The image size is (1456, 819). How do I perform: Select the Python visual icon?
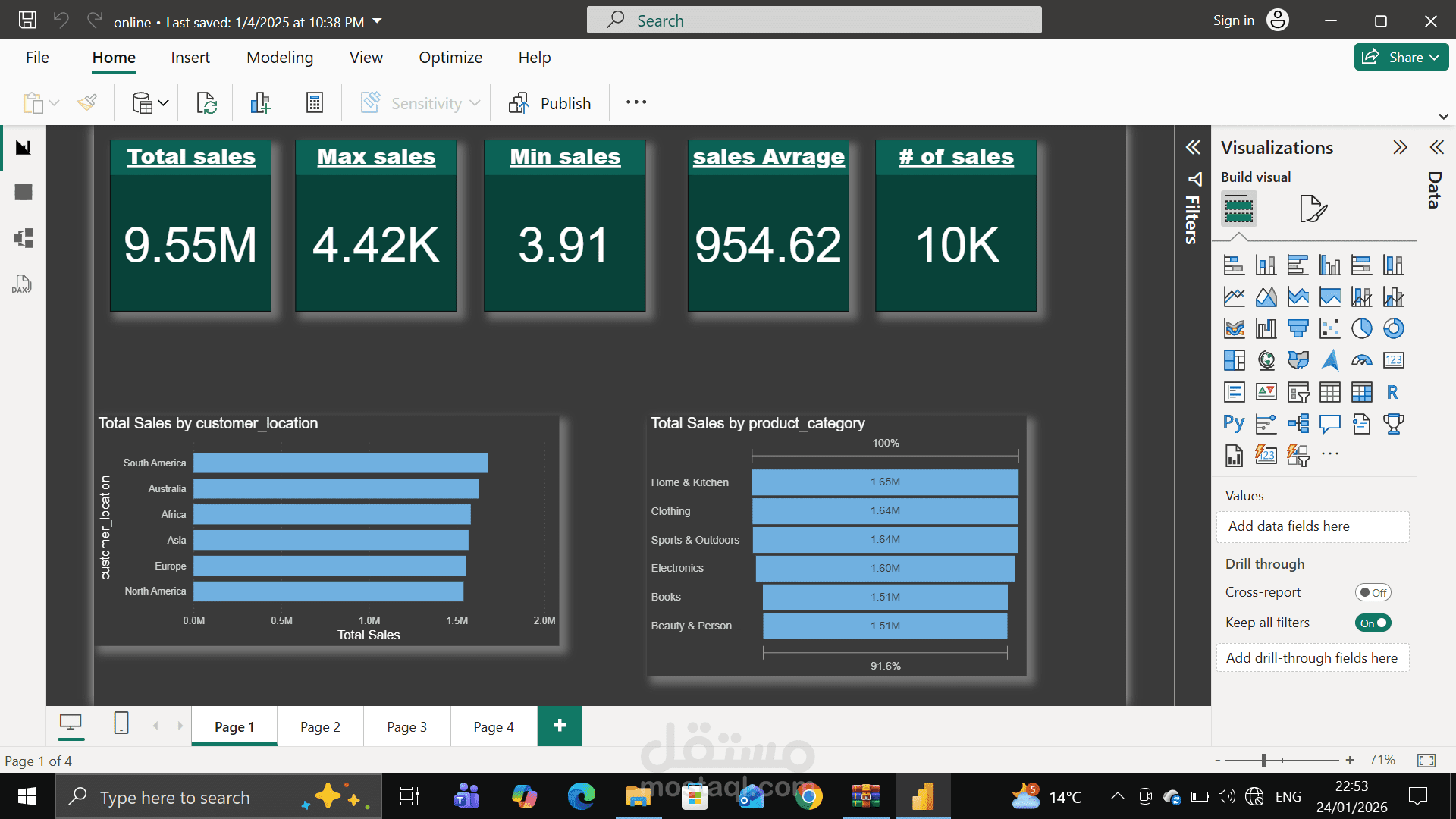tap(1234, 423)
